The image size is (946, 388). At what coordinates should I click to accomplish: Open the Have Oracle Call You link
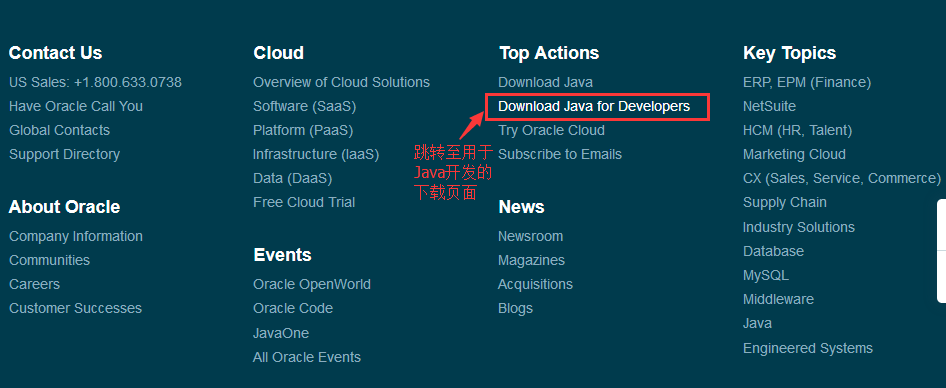(76, 106)
